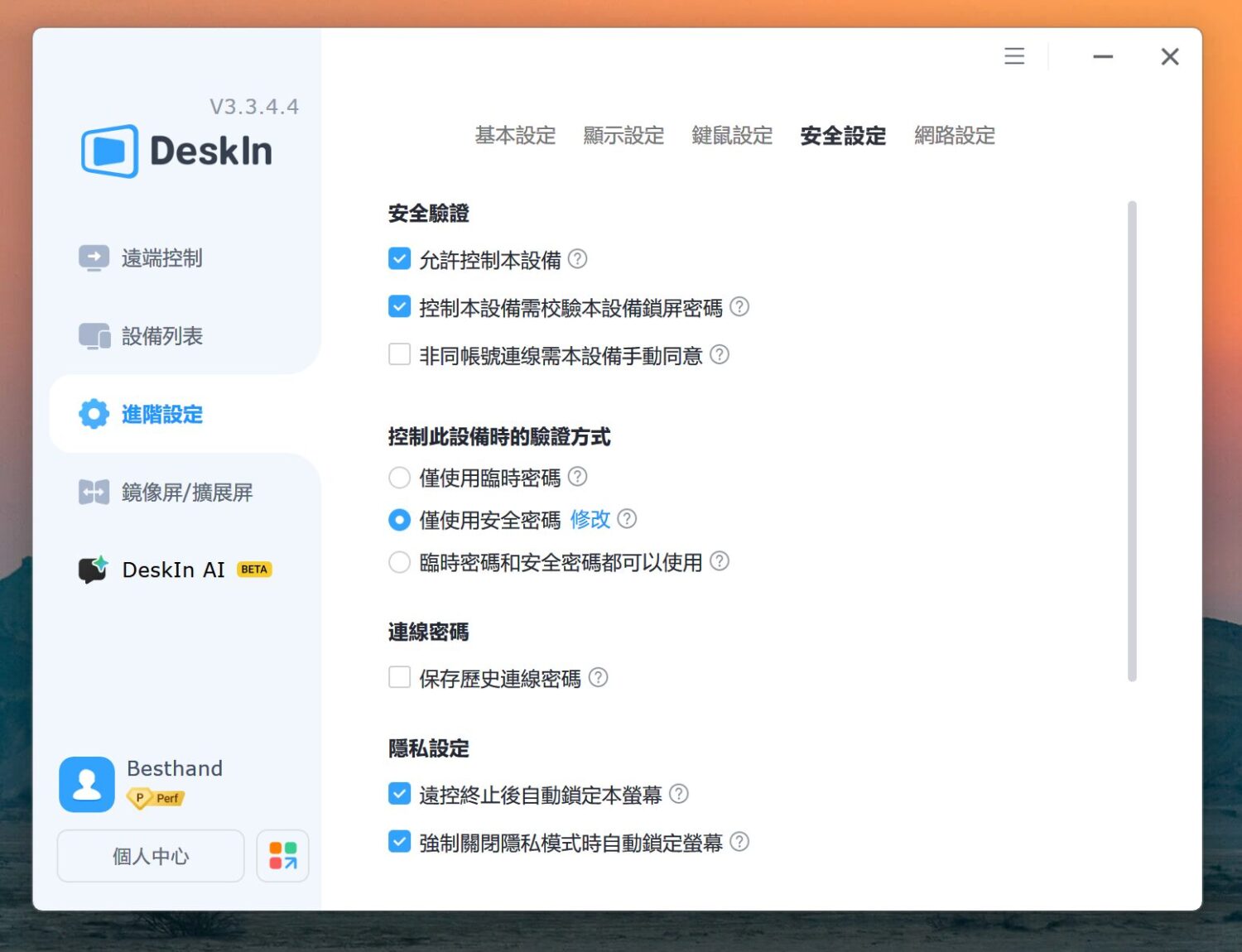This screenshot has width=1242, height=952.
Task: Uncheck 遠控終止後自動鎖定本螢幕 checkbox
Action: [x=399, y=794]
